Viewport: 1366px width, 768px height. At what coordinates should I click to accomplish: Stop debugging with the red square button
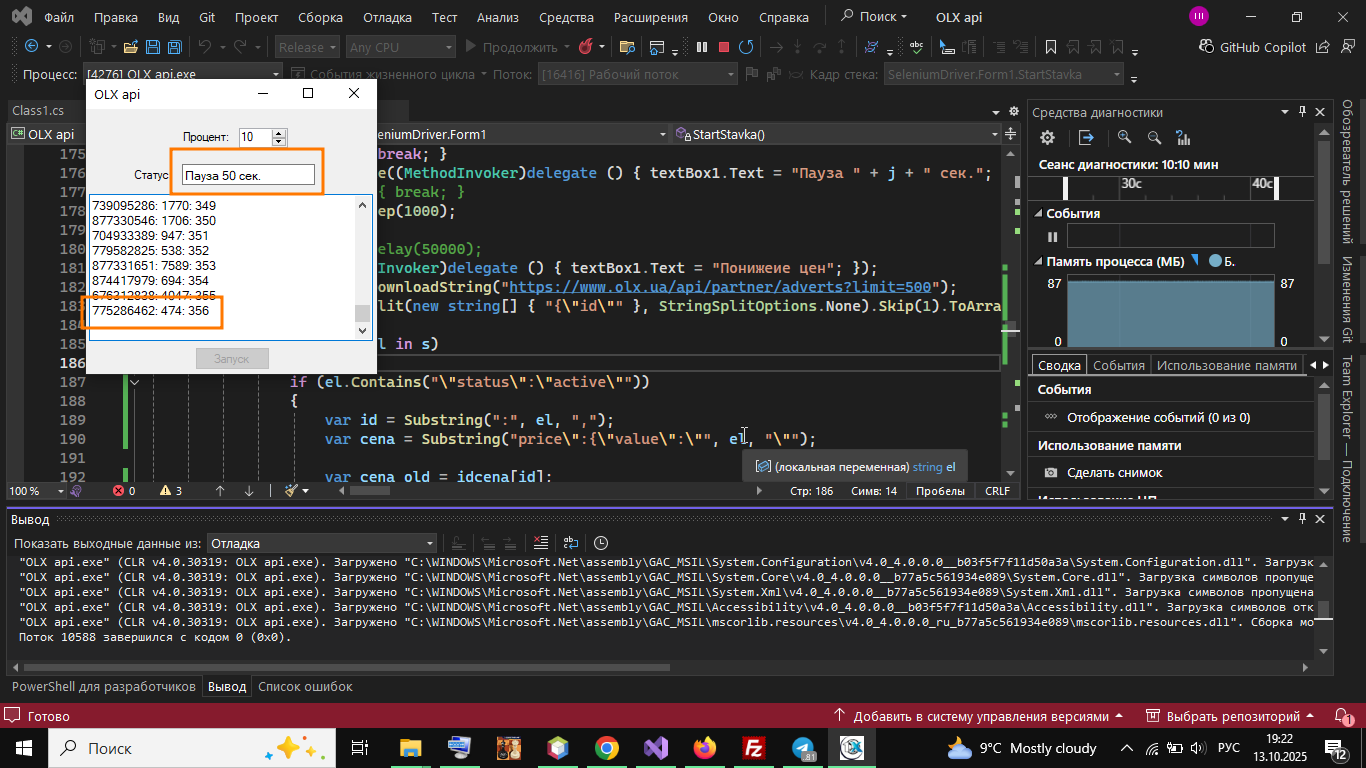pos(724,47)
